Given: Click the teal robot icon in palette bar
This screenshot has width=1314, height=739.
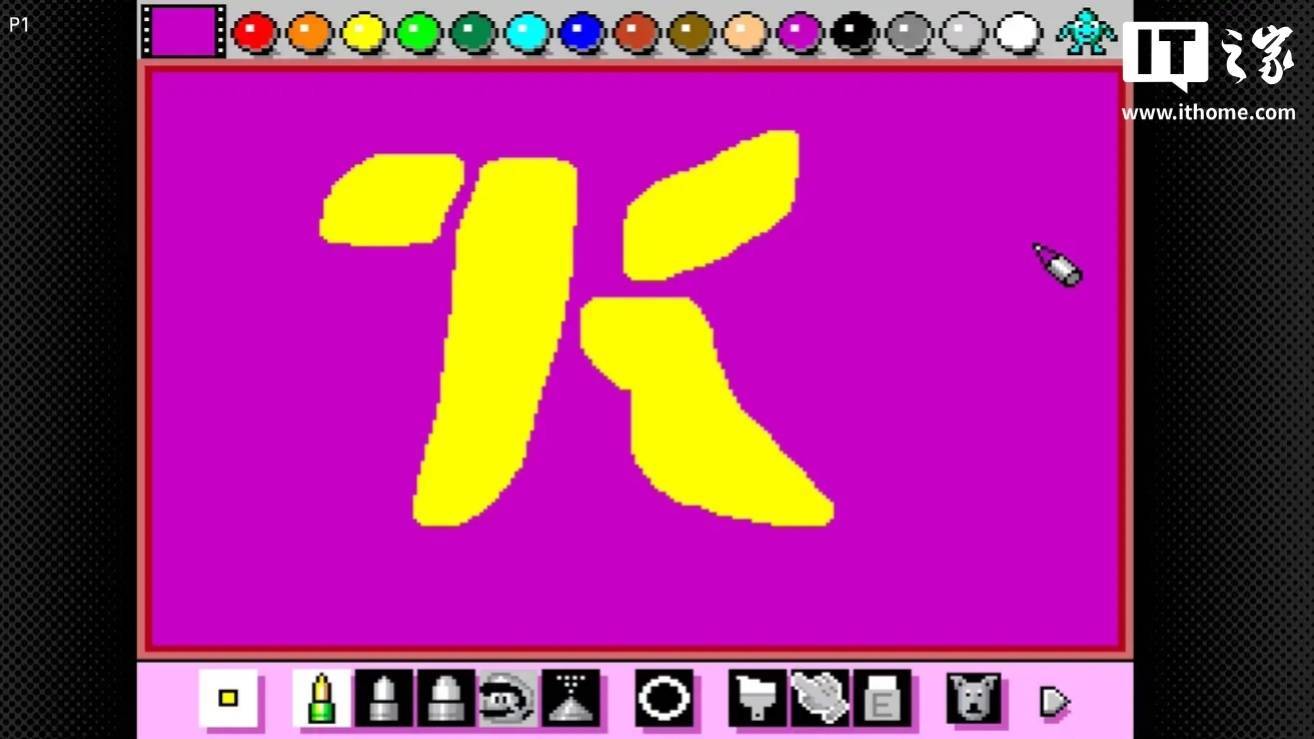Looking at the screenshot, I should tap(1085, 31).
